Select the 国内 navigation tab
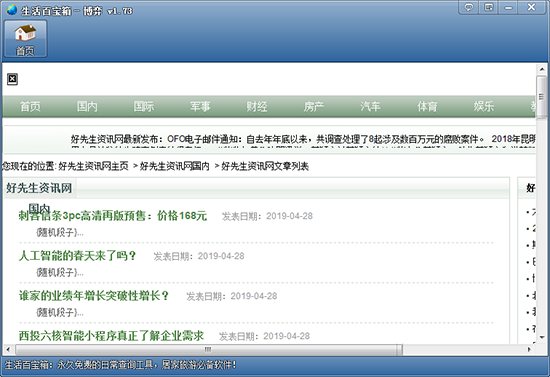550x377 pixels. point(87,106)
